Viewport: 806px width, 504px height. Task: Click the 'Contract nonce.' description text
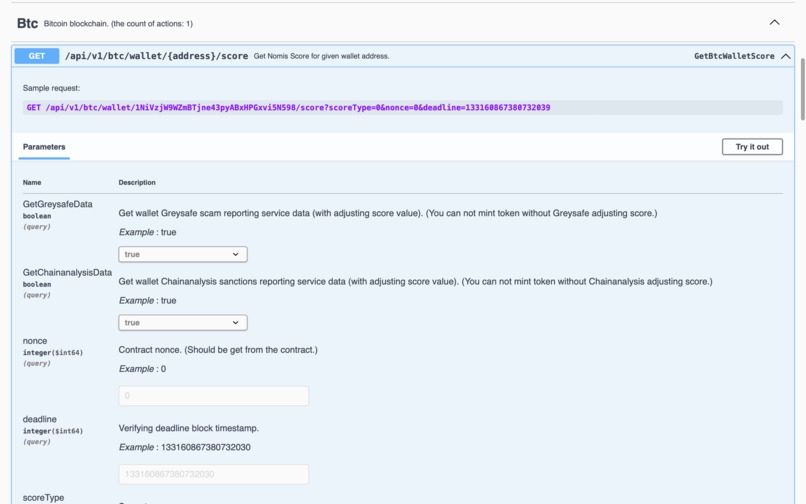coord(218,350)
